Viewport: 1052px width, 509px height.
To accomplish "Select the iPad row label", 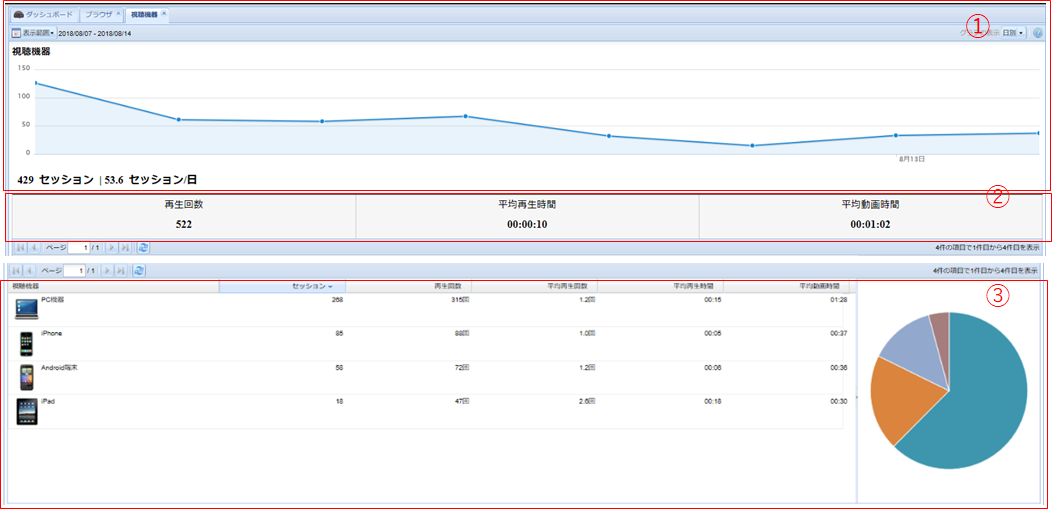I will click(x=48, y=401).
